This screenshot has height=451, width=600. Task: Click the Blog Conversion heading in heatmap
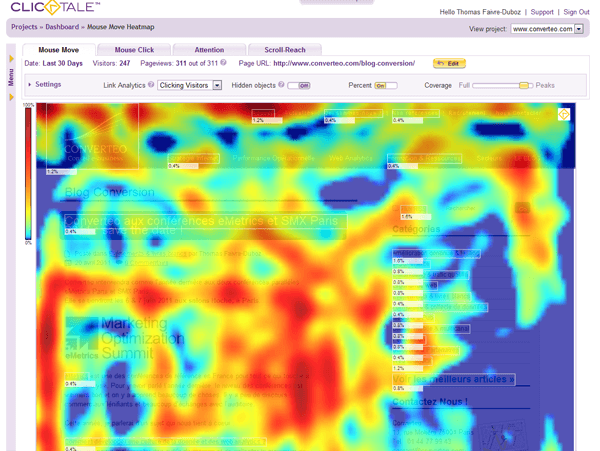[109, 192]
